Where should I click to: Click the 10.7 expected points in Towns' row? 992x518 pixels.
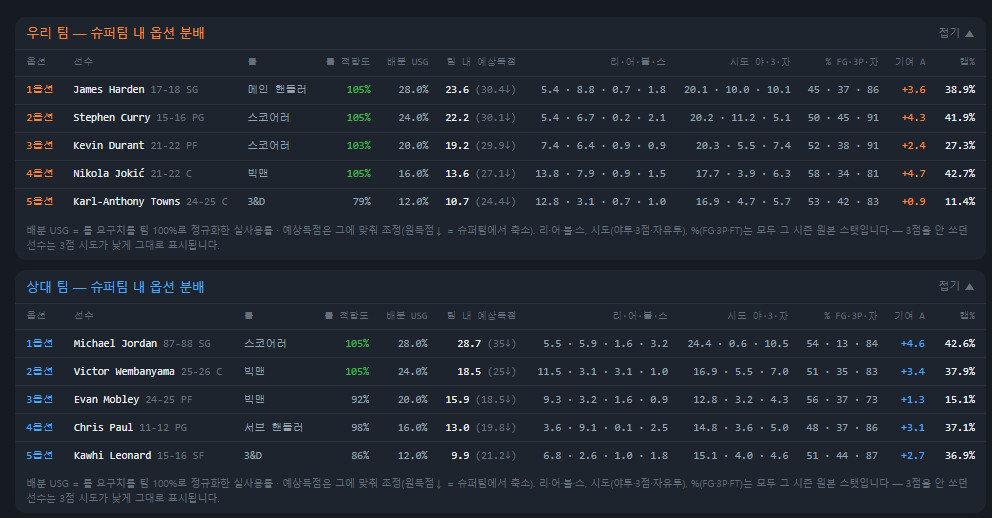coord(457,202)
